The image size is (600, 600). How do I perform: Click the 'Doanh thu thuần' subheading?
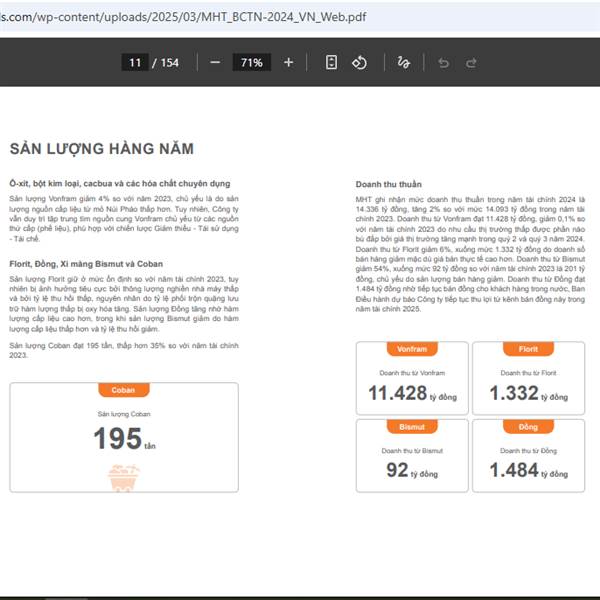[x=388, y=184]
